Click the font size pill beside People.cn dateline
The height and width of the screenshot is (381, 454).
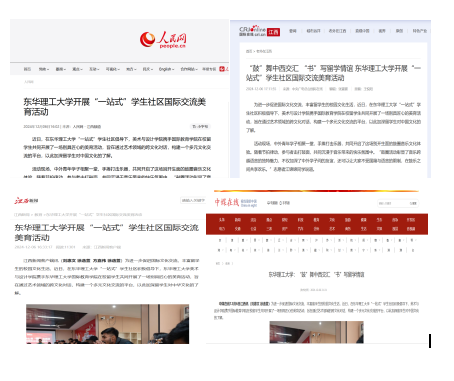pos(200,126)
